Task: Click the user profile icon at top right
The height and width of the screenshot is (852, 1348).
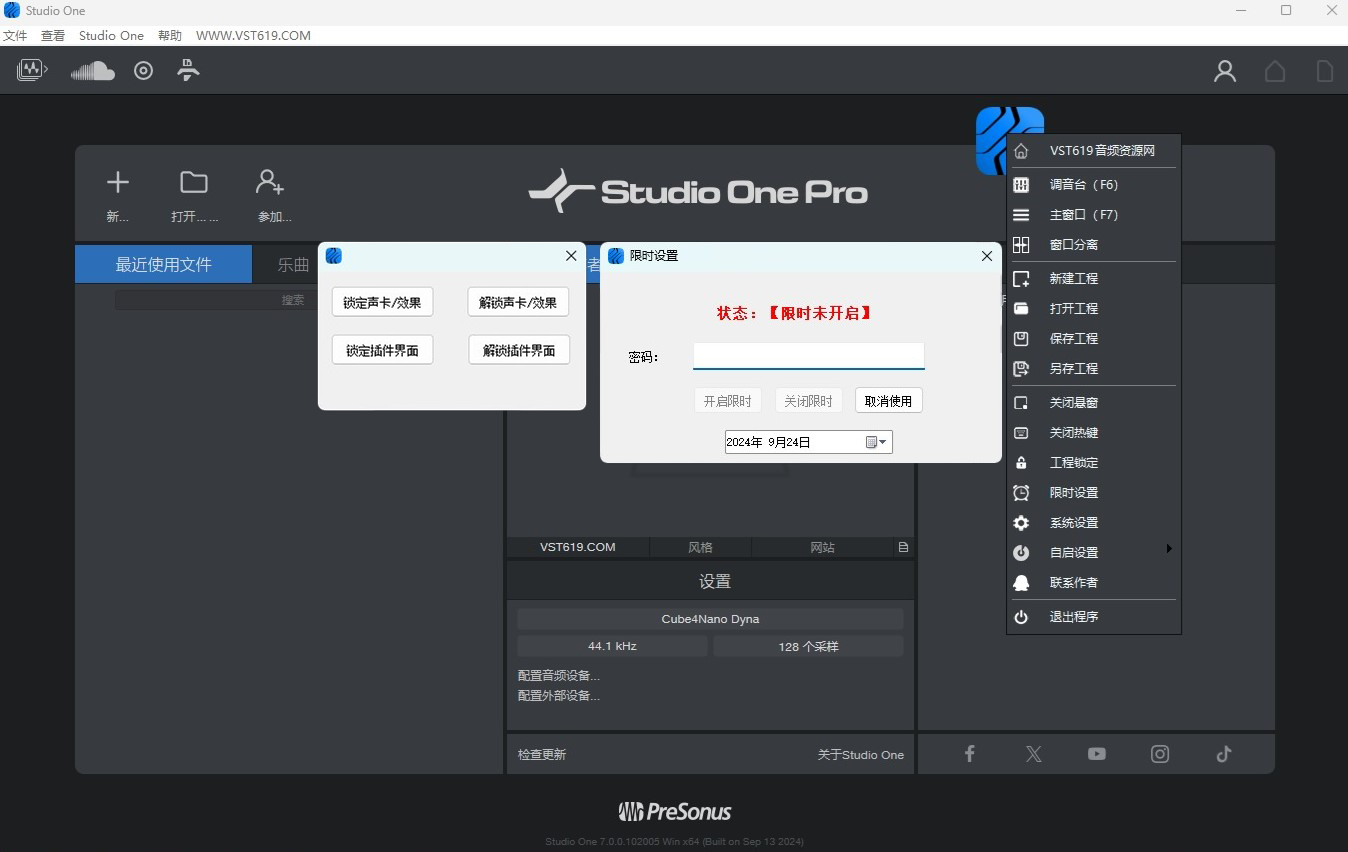Action: (x=1226, y=70)
